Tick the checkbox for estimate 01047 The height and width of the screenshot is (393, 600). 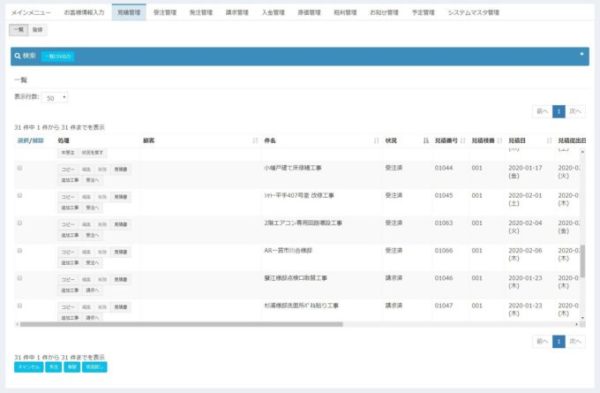(20, 306)
